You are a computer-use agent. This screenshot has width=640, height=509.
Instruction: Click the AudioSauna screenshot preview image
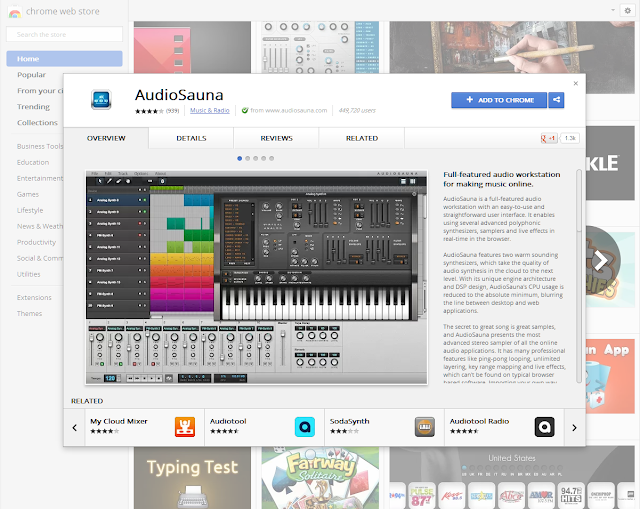coord(256,278)
